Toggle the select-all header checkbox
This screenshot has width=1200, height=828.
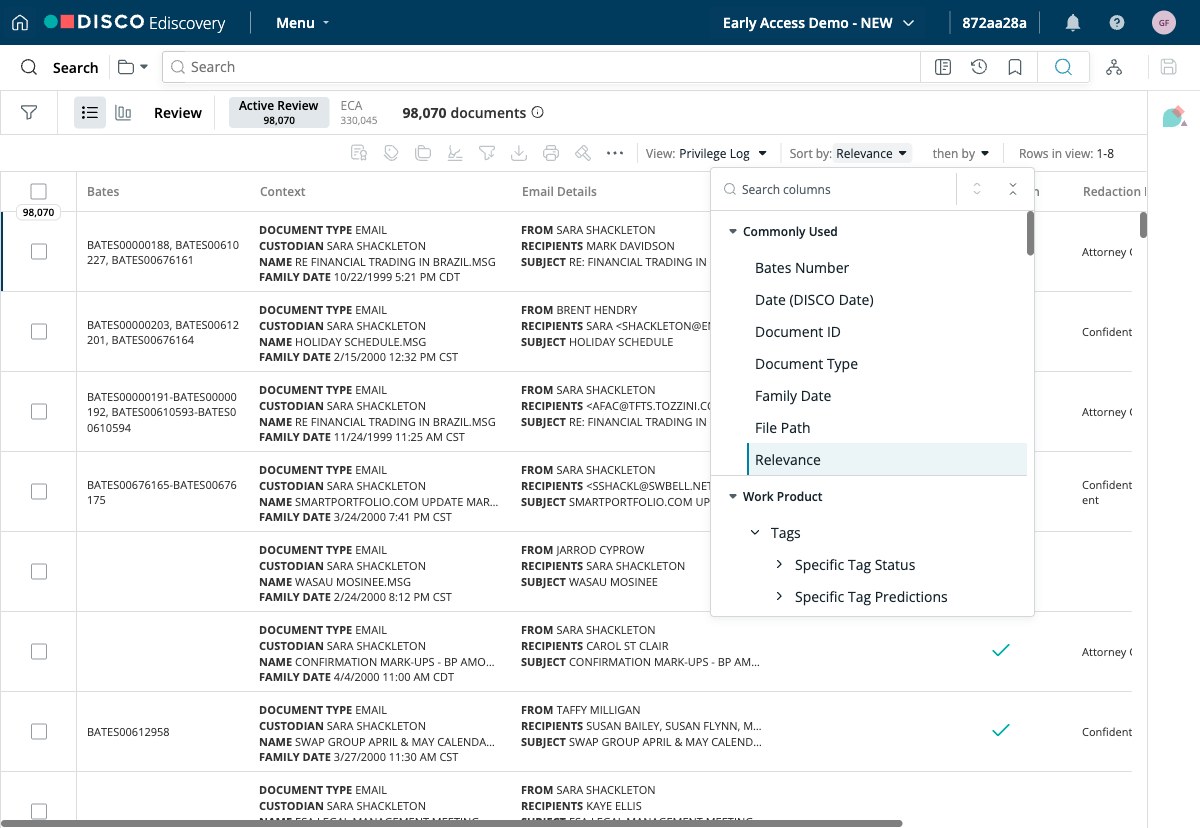coord(38,191)
